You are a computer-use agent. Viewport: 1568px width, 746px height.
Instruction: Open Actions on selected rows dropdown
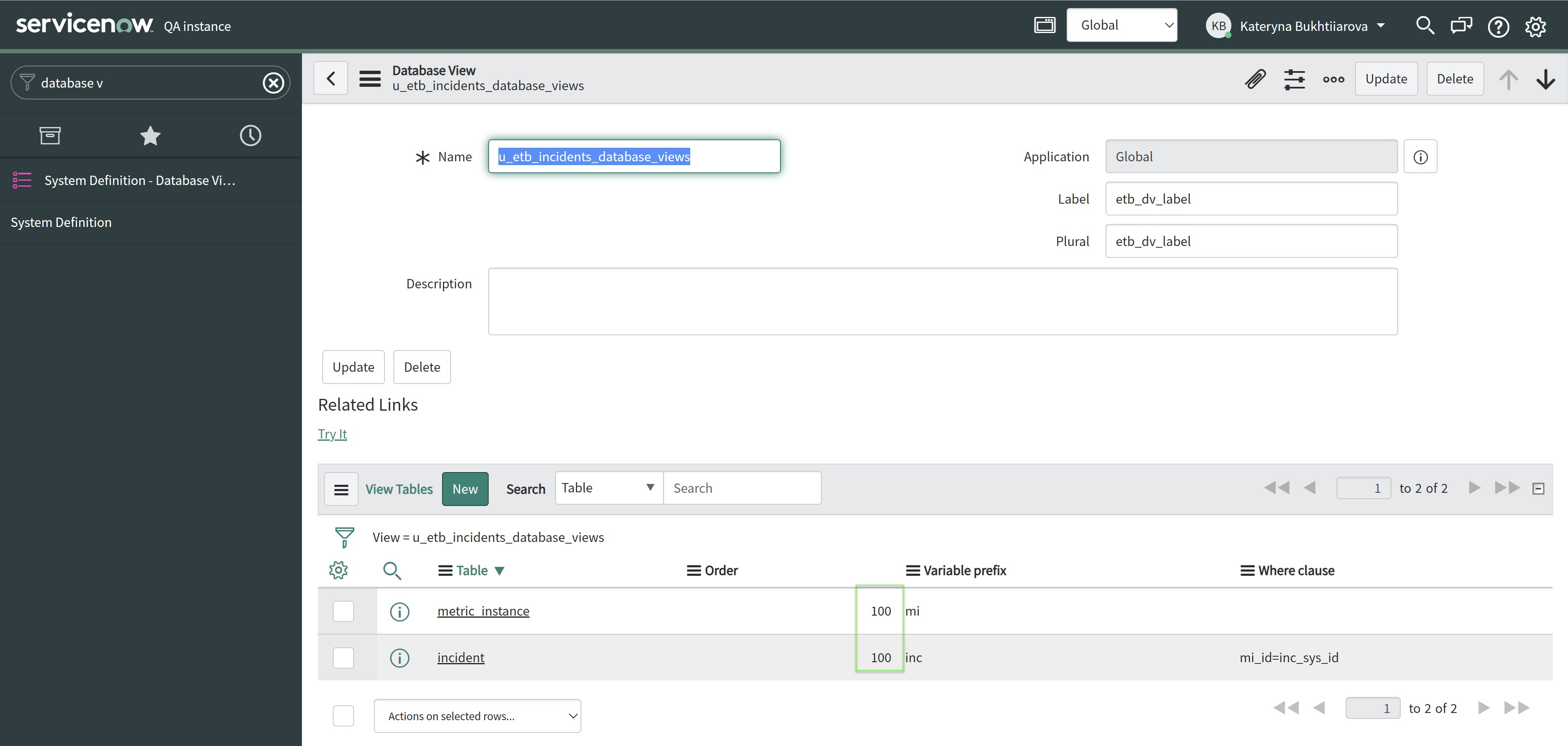coord(477,716)
